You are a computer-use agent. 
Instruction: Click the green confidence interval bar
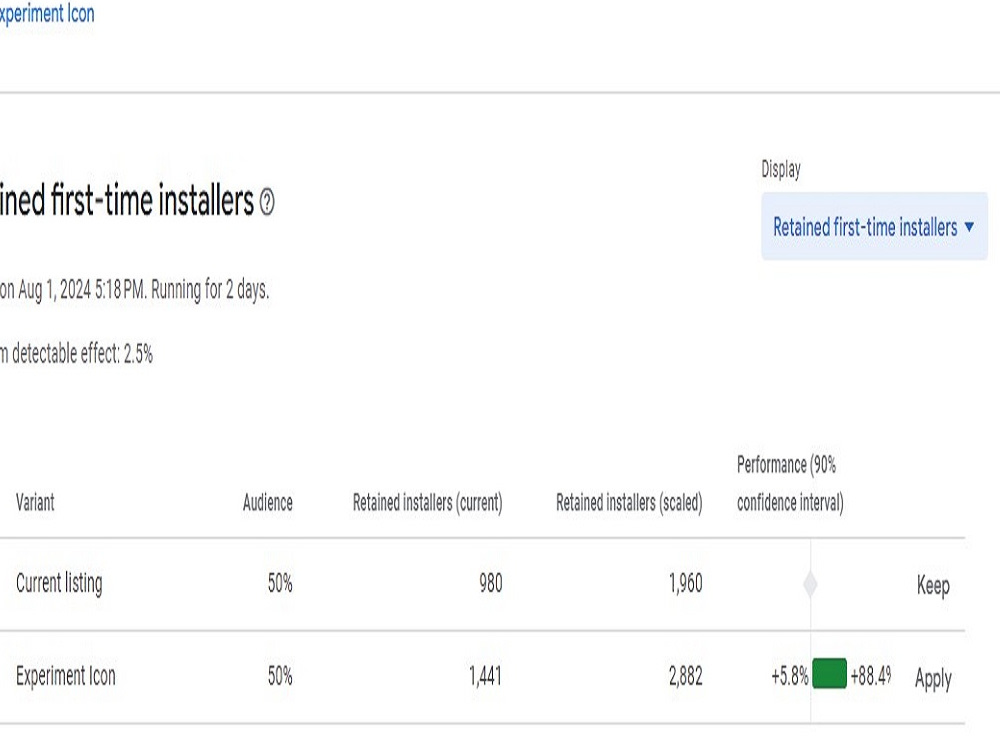tap(829, 675)
